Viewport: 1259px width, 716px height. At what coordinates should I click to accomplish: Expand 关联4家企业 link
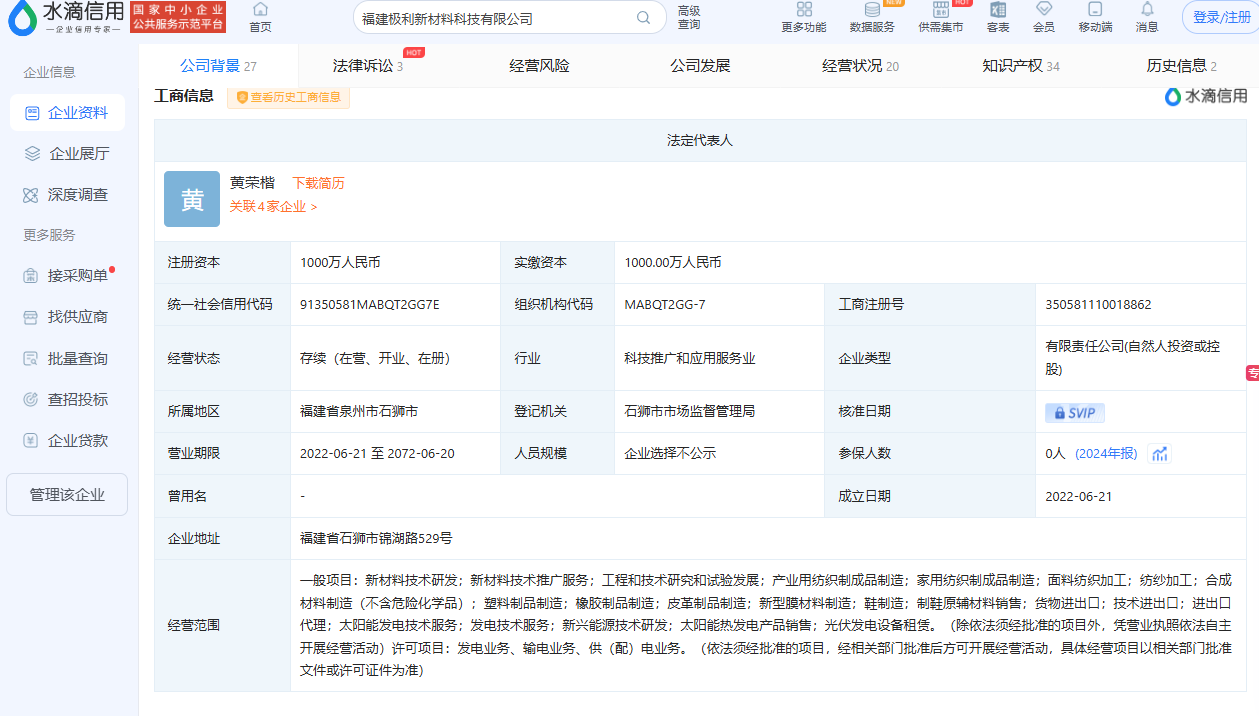tap(273, 207)
